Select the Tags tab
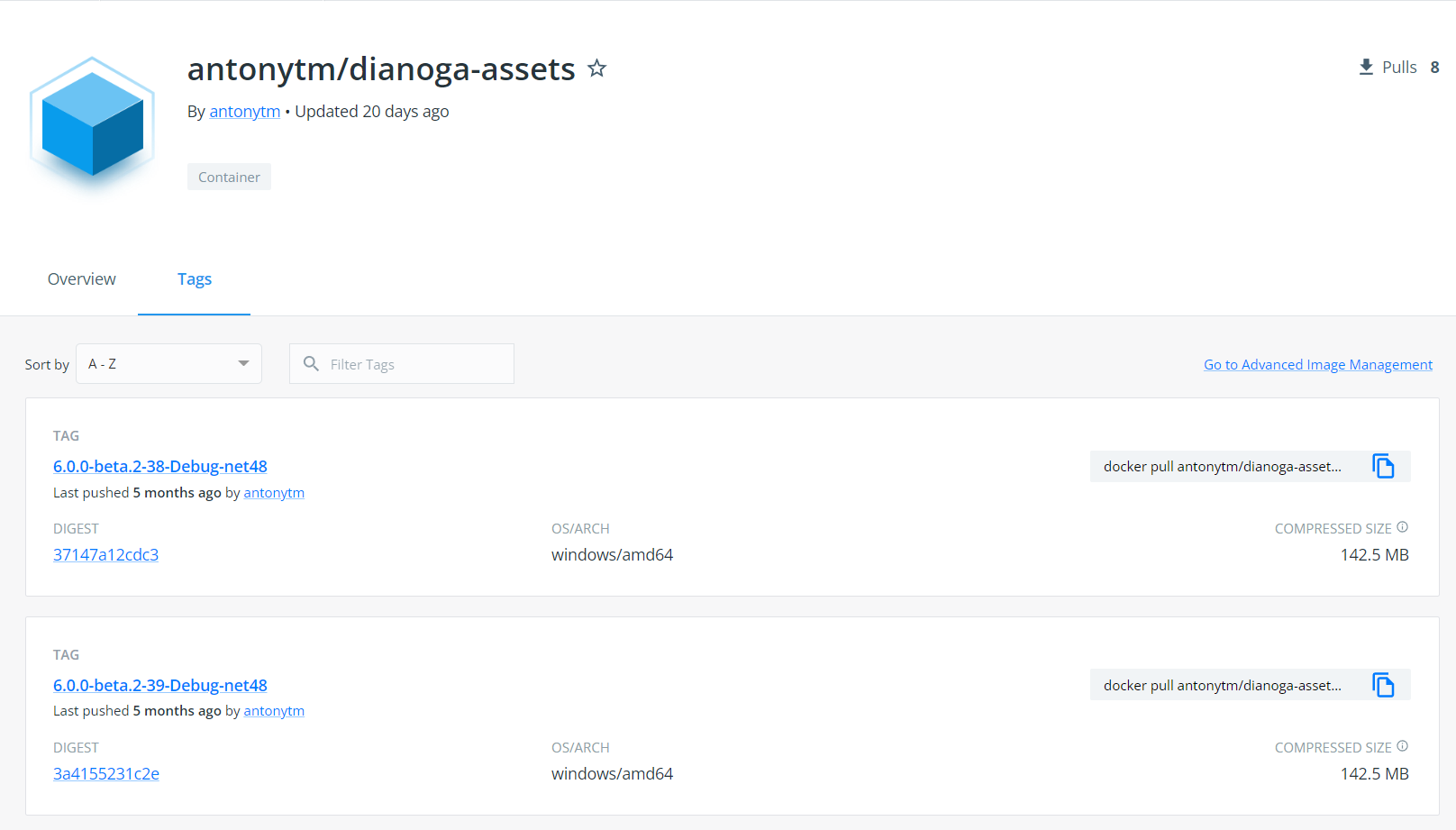The height and width of the screenshot is (830, 1456). click(x=194, y=279)
